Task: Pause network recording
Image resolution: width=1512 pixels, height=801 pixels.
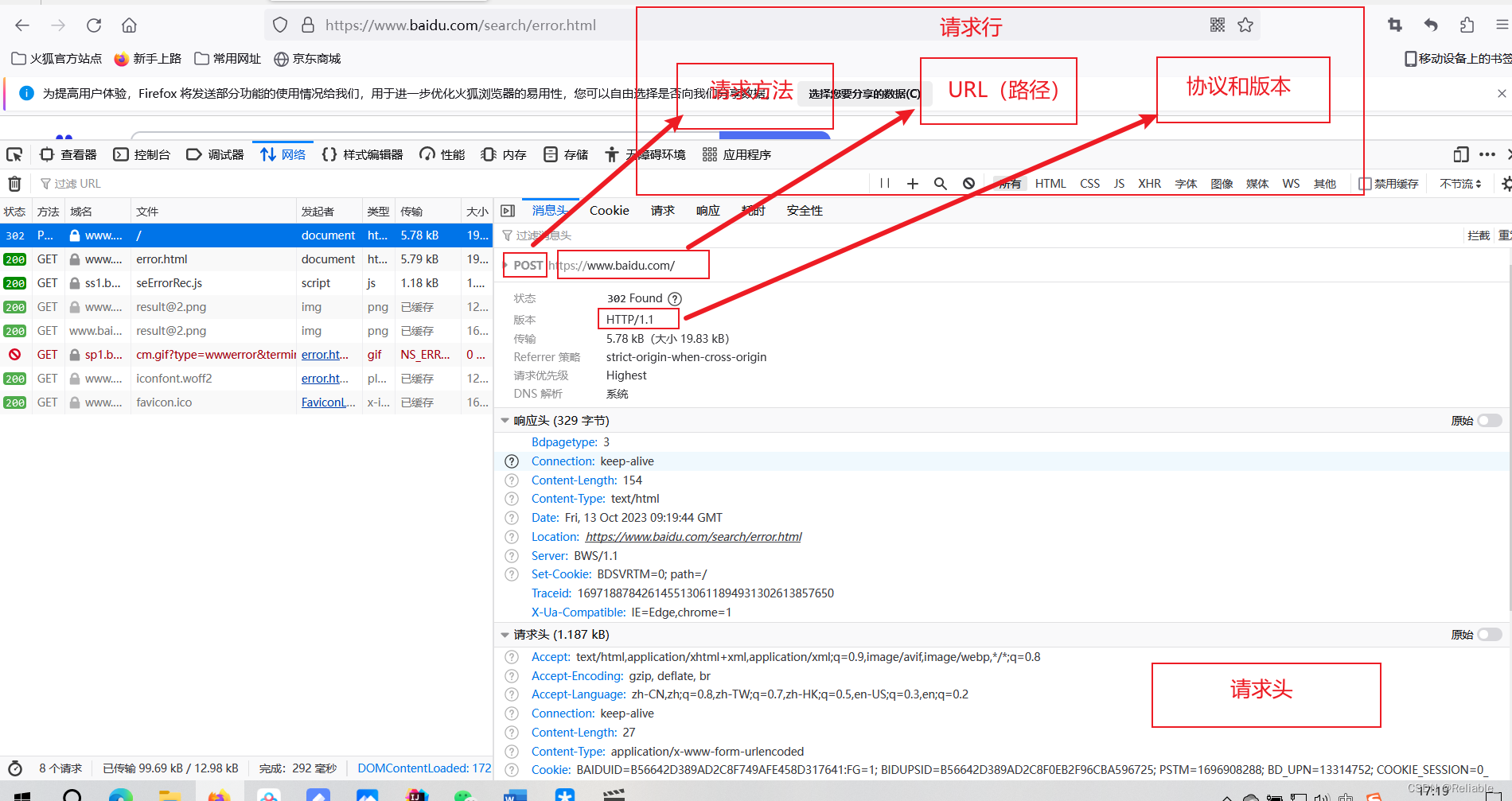Action: [885, 184]
